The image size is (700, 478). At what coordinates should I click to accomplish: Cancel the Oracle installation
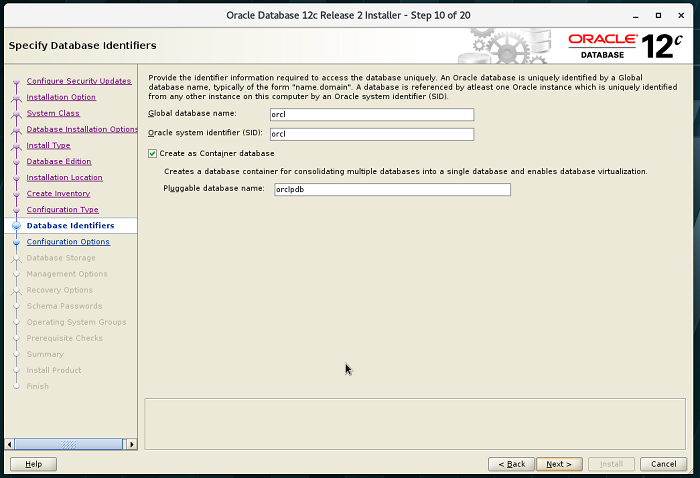click(x=663, y=464)
